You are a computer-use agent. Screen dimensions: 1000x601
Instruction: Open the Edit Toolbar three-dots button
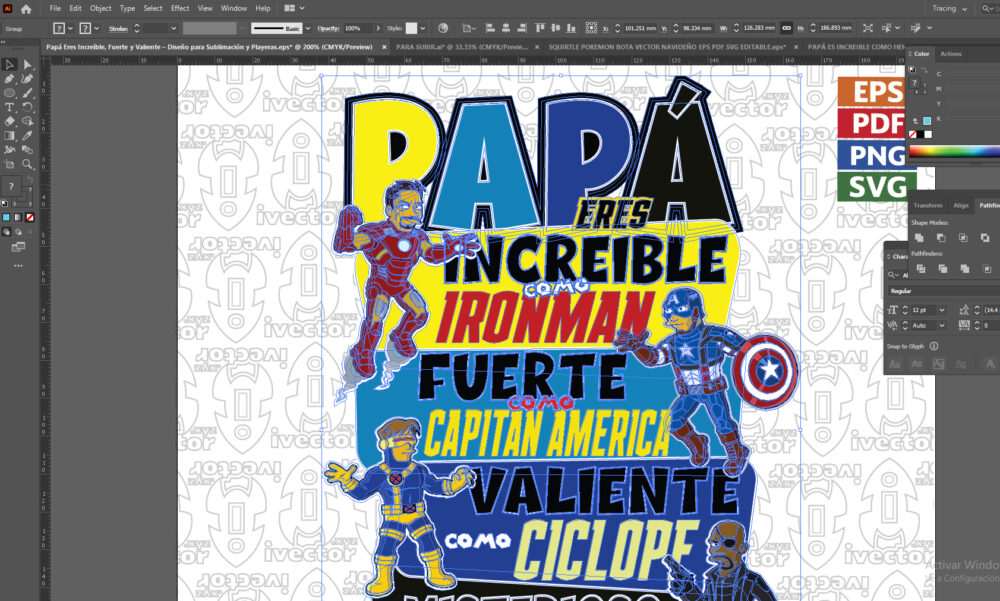[18, 265]
